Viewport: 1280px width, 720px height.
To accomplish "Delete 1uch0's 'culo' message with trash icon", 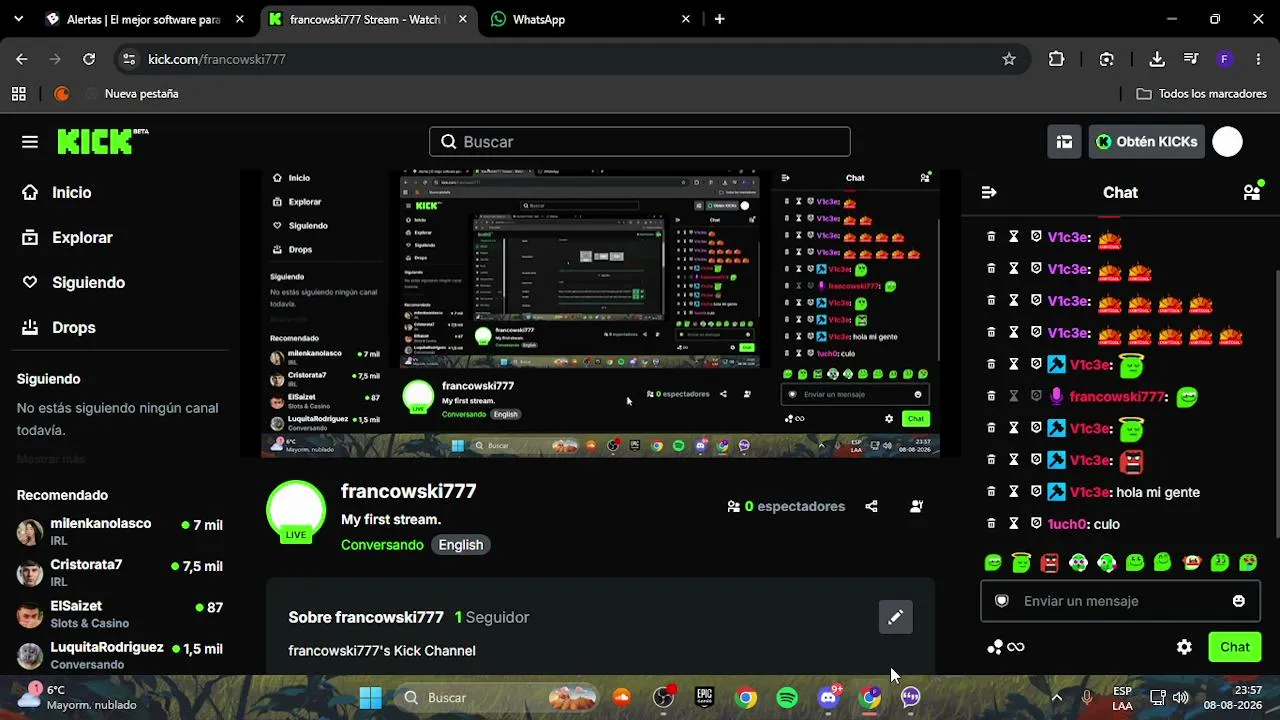I will [991, 524].
